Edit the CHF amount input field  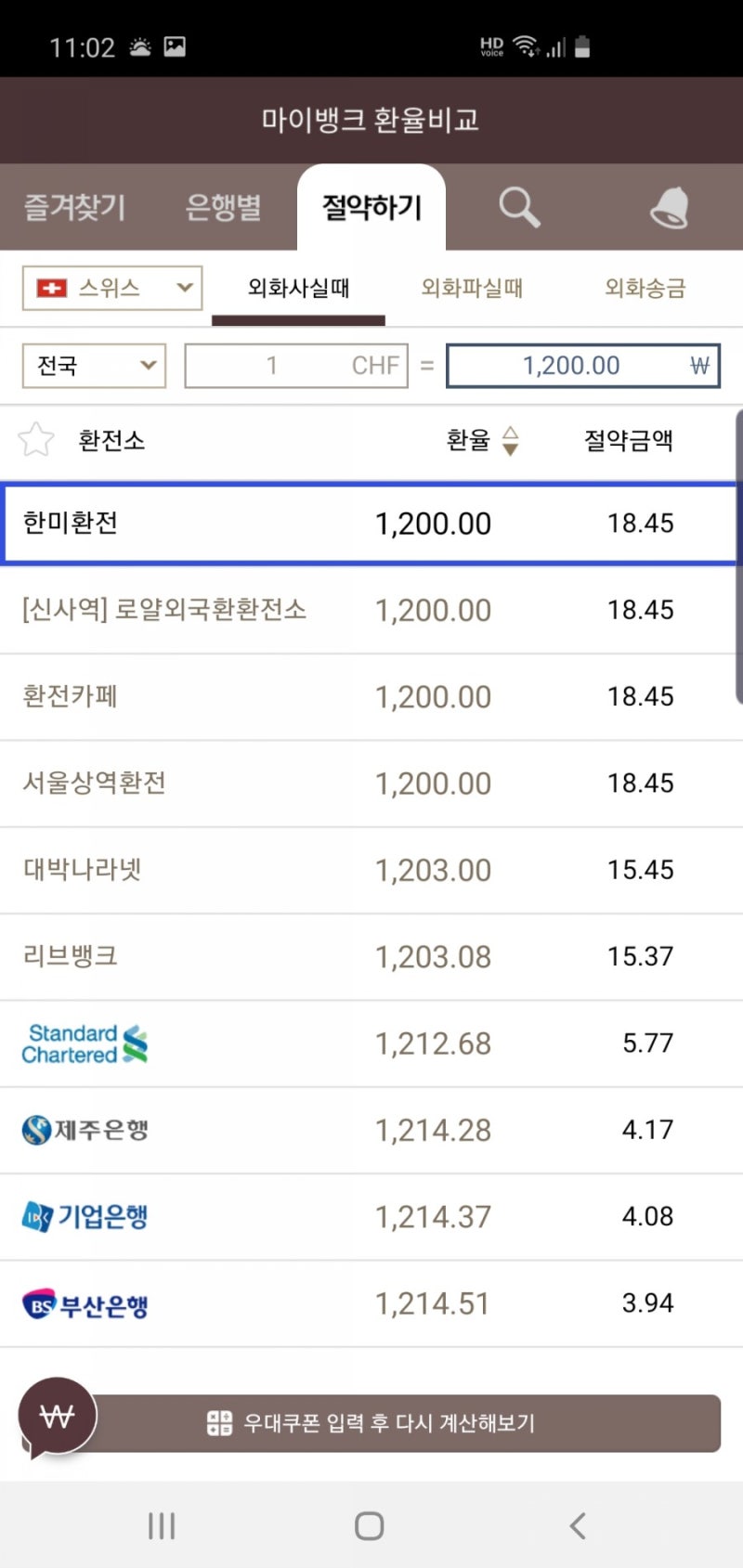(x=296, y=366)
